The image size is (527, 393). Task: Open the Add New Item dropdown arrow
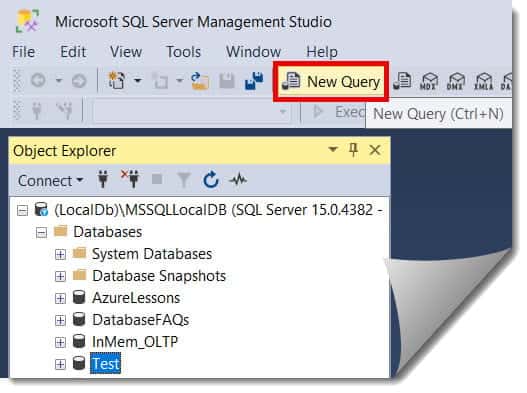(179, 81)
